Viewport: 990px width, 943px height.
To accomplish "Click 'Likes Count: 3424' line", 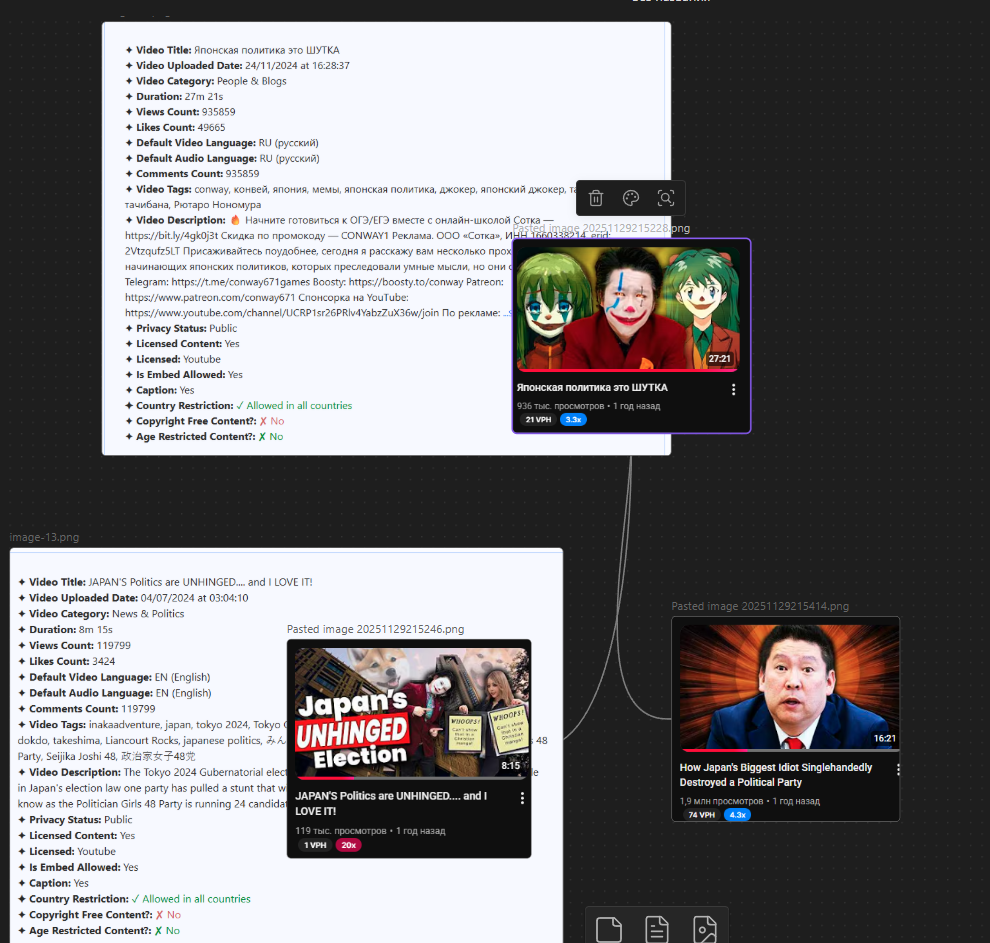I will 66,661.
